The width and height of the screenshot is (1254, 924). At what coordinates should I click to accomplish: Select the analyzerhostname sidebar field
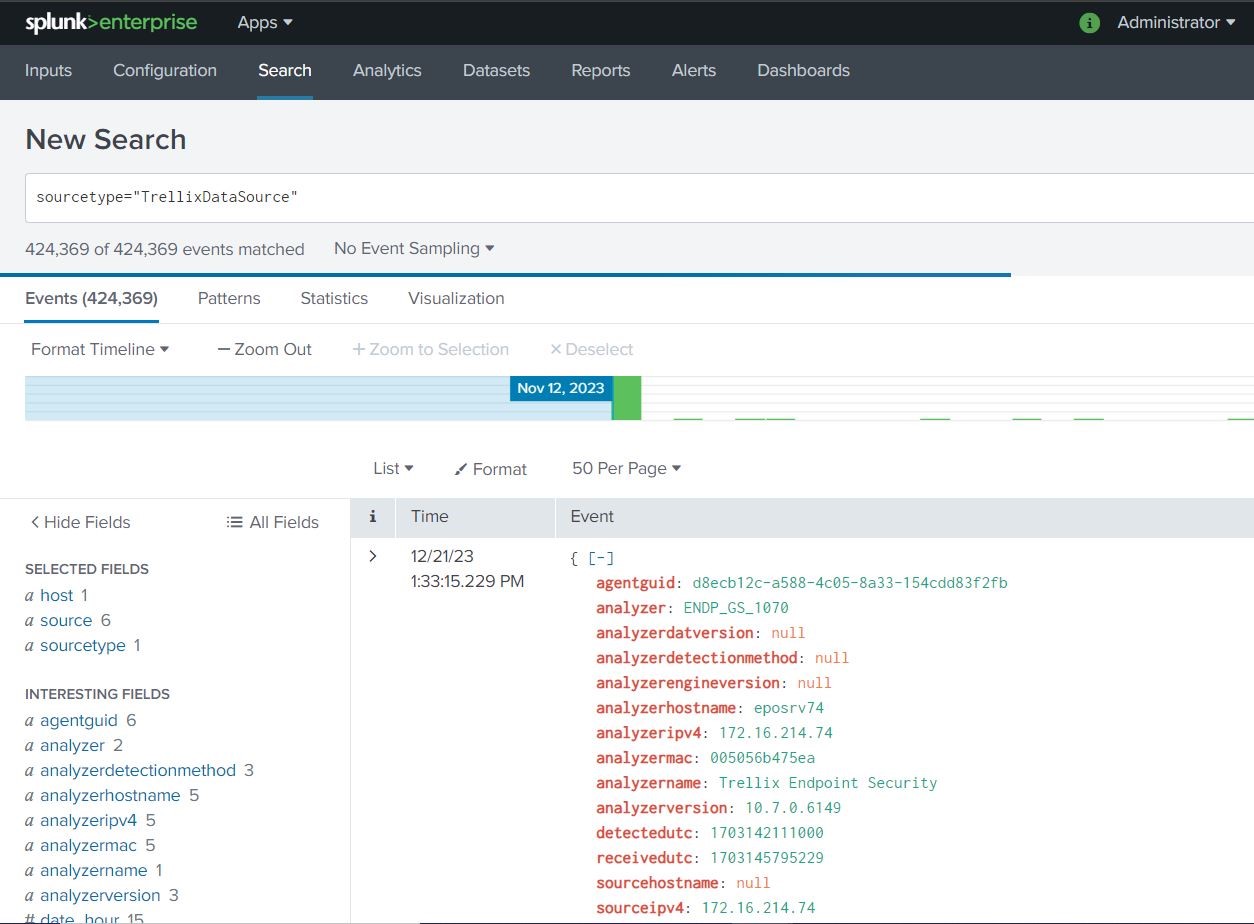click(110, 795)
